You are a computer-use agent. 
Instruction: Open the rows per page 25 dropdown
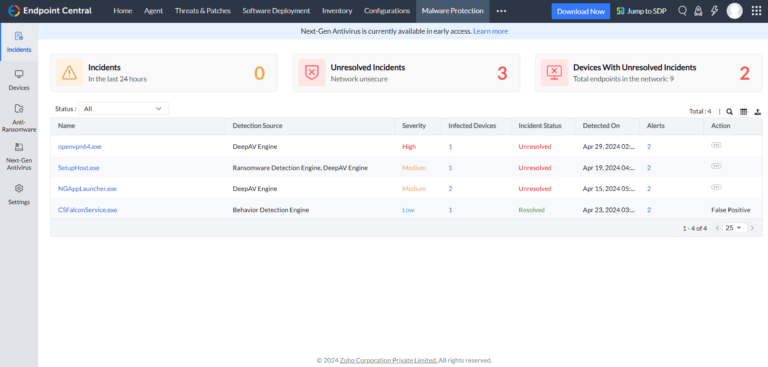tap(734, 228)
